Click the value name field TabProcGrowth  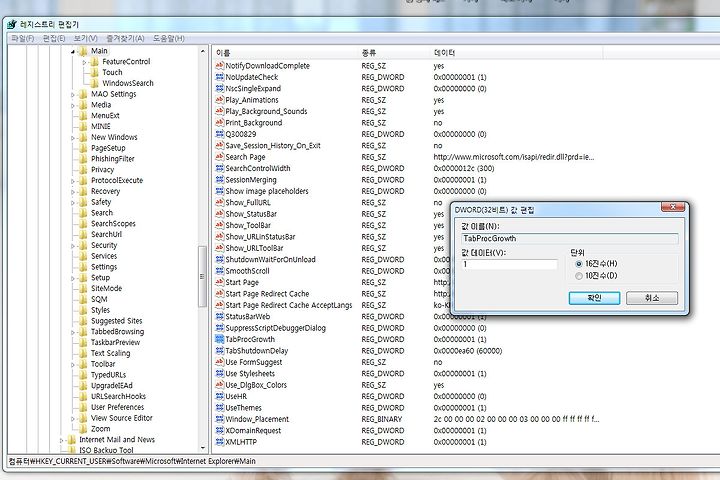[569, 238]
